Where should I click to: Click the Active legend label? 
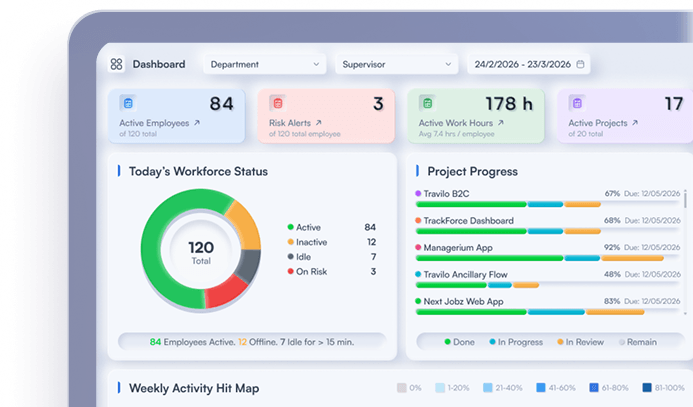point(308,227)
